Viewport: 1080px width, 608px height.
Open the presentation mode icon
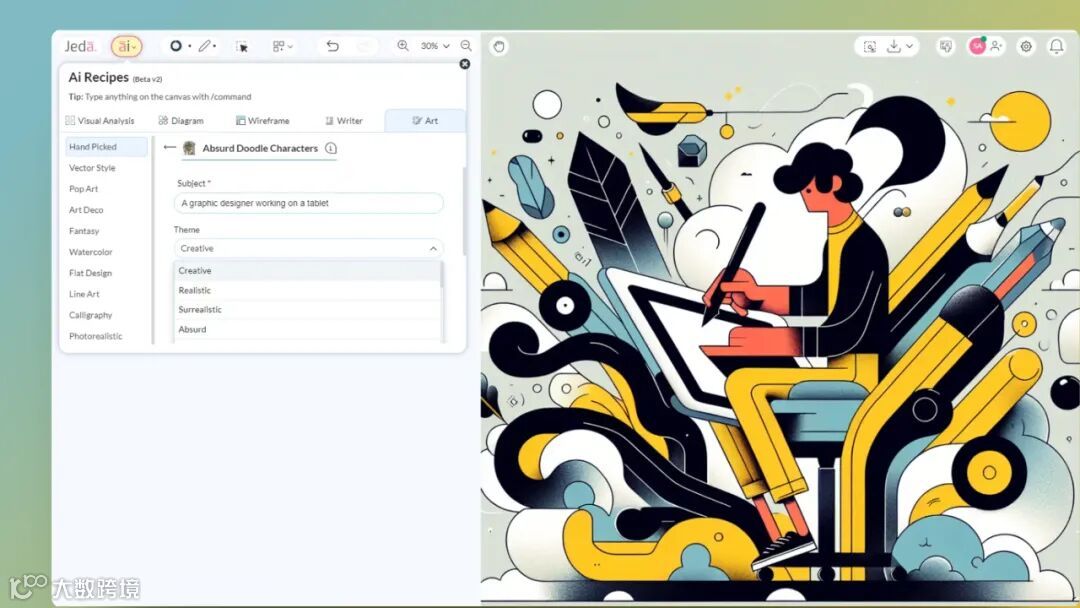(x=946, y=46)
